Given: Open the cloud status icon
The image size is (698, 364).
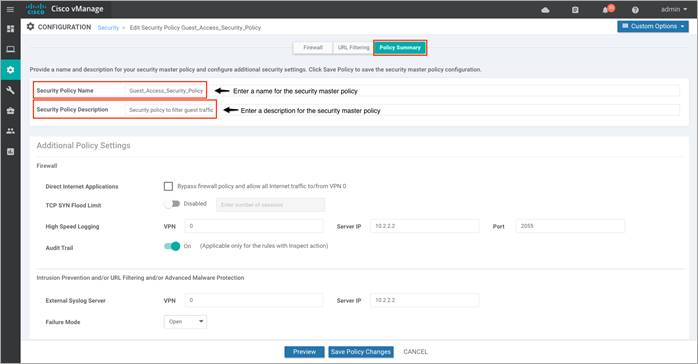Looking at the screenshot, I should point(545,10).
